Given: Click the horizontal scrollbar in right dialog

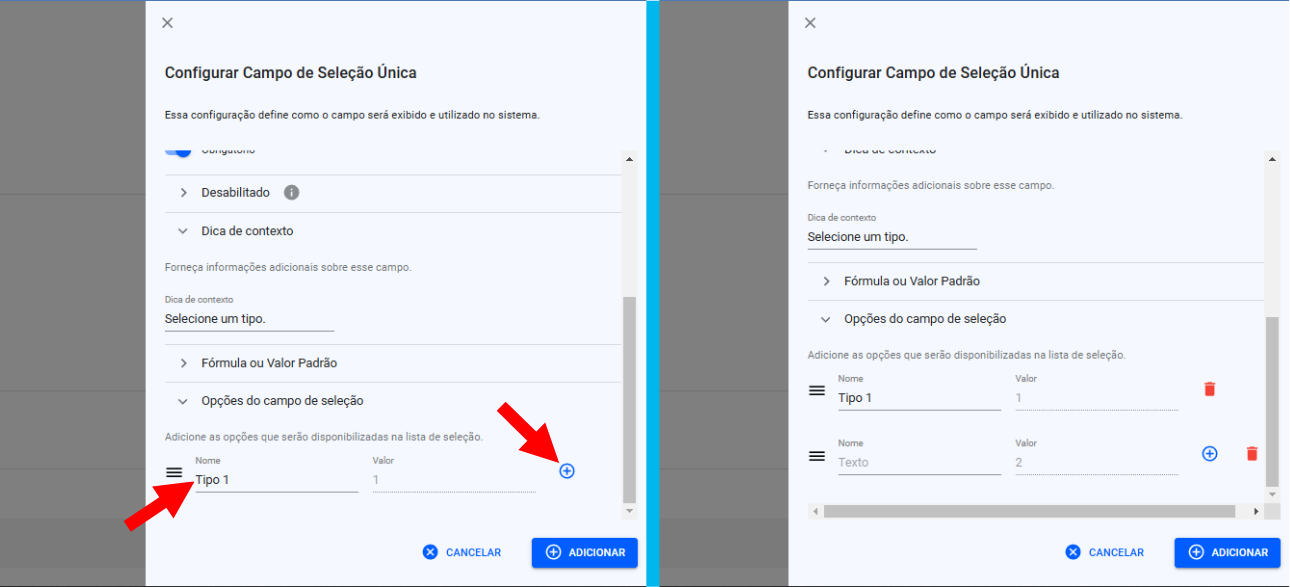Looking at the screenshot, I should click(x=1029, y=511).
